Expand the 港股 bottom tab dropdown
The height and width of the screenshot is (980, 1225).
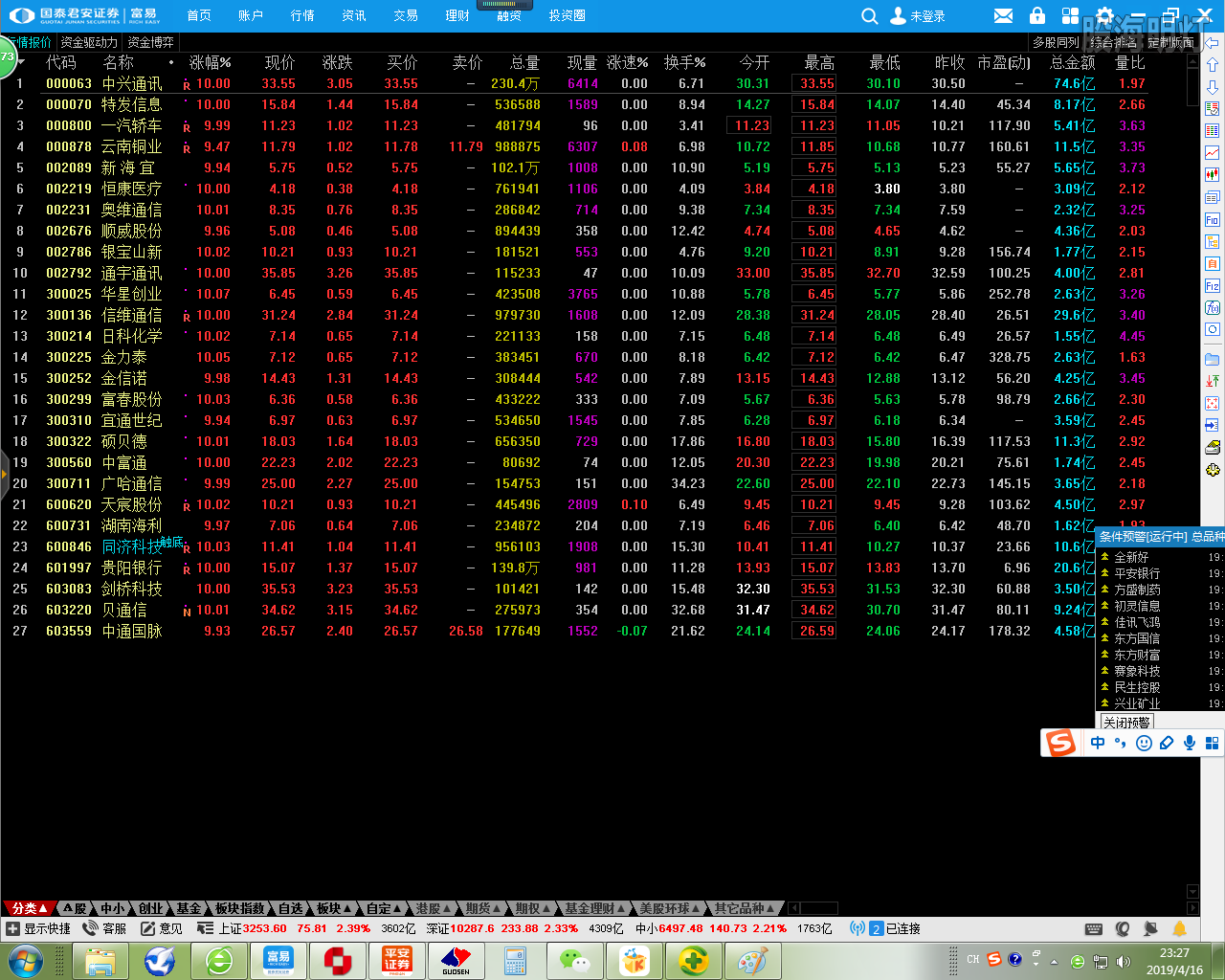tap(434, 908)
